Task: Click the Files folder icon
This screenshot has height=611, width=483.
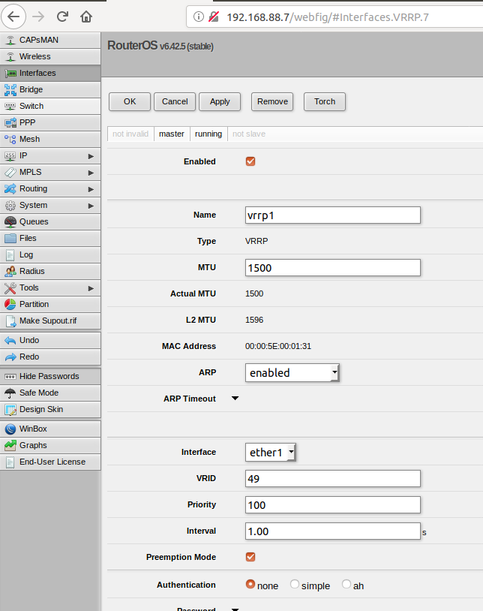Action: [11, 238]
